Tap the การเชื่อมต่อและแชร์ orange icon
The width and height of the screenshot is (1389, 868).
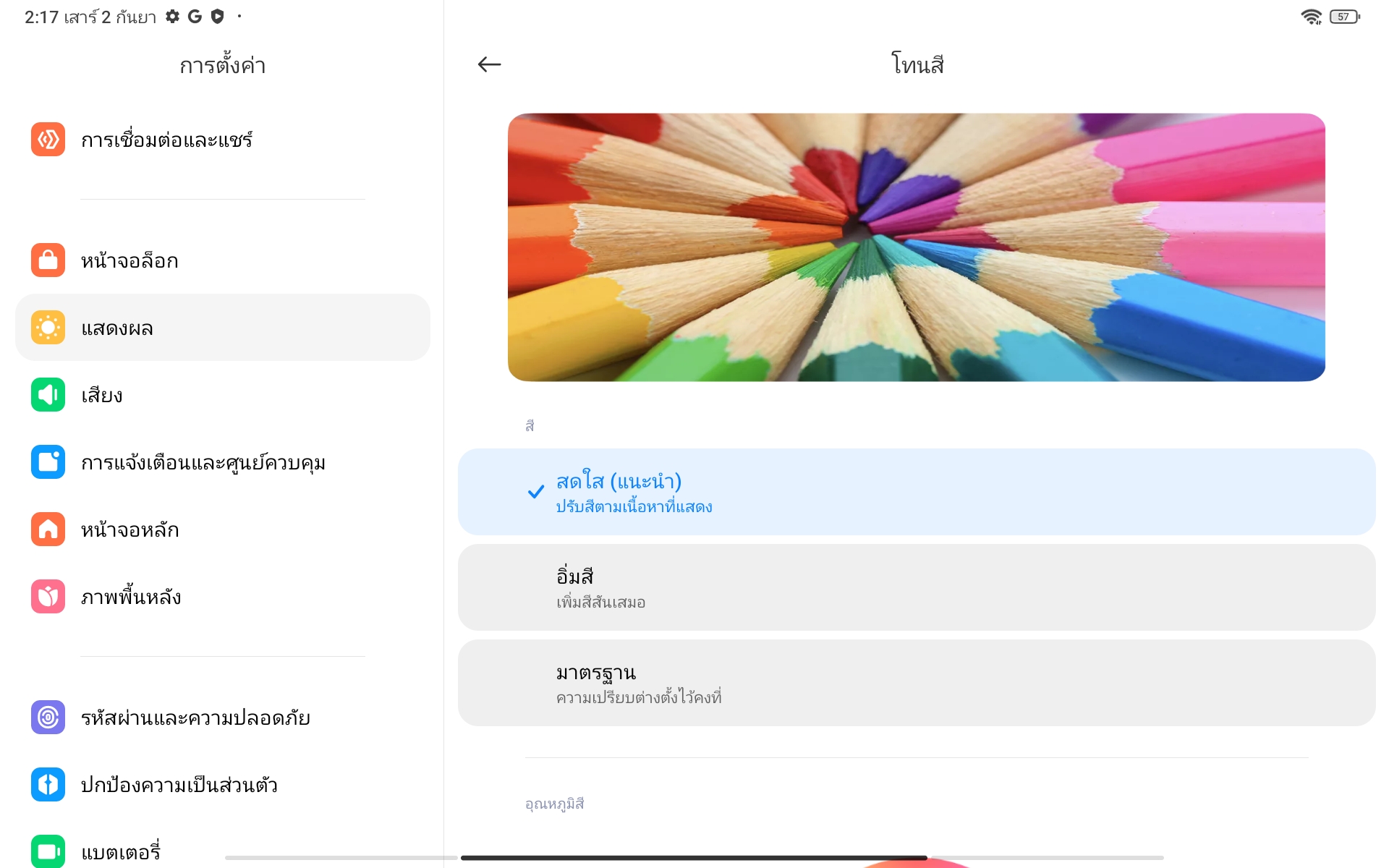click(x=48, y=140)
